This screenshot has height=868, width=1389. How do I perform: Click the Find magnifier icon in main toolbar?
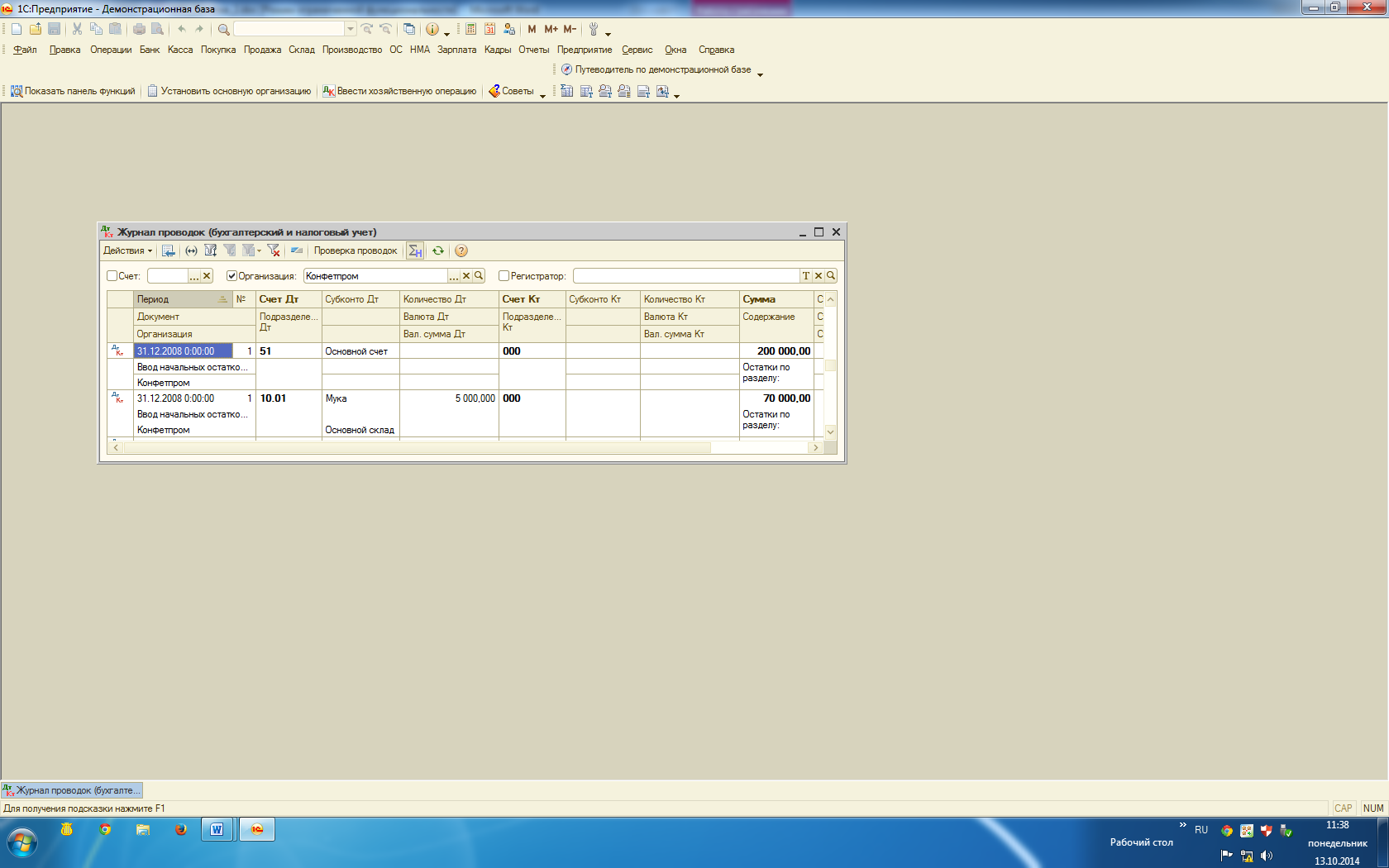point(223,29)
